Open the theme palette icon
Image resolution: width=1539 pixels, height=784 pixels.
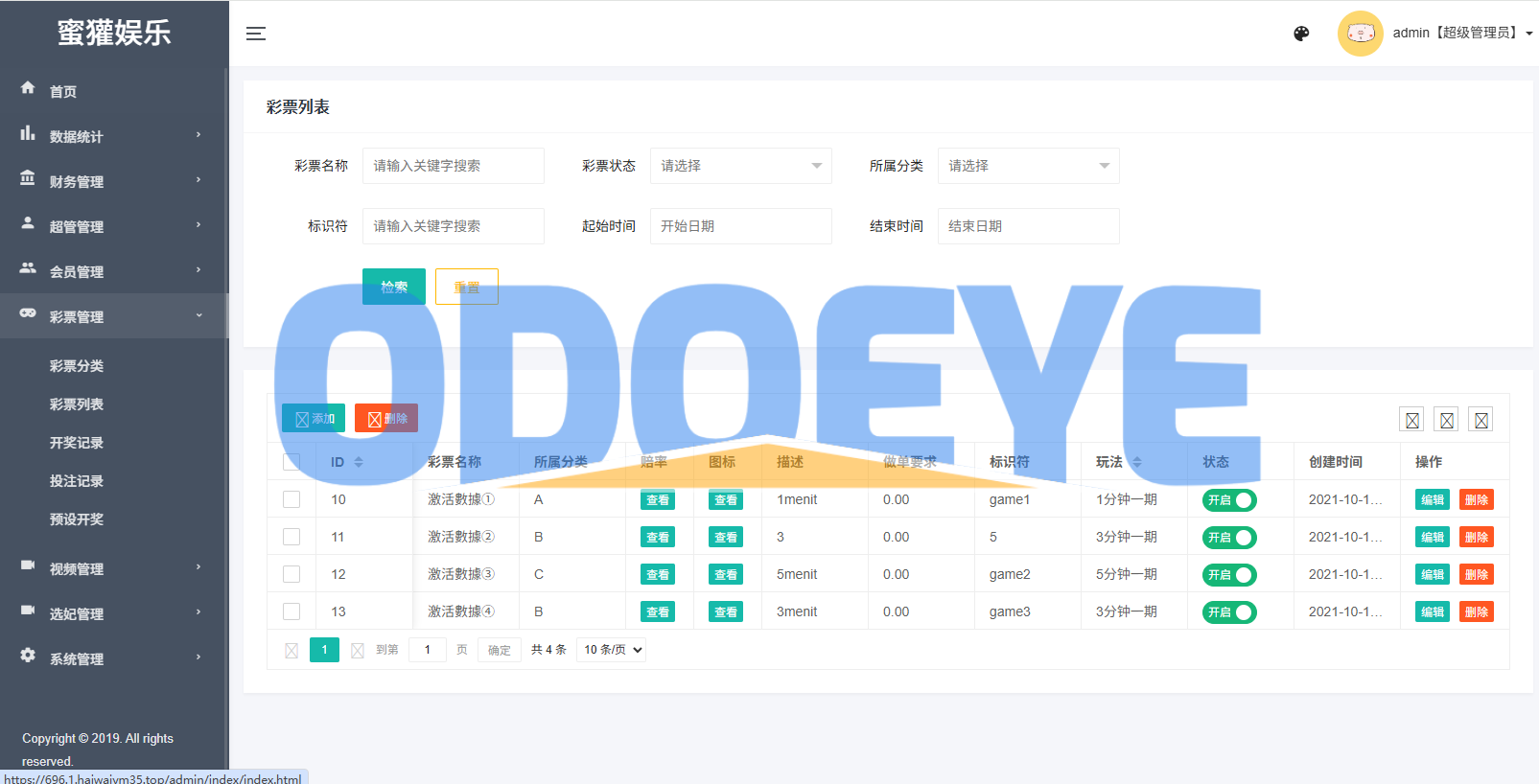pyautogui.click(x=1301, y=34)
